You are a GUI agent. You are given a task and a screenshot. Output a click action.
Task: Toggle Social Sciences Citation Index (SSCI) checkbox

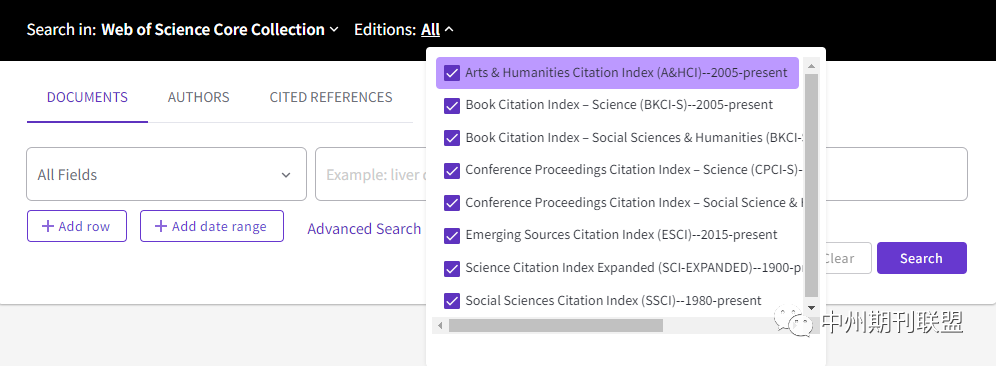[x=452, y=301]
